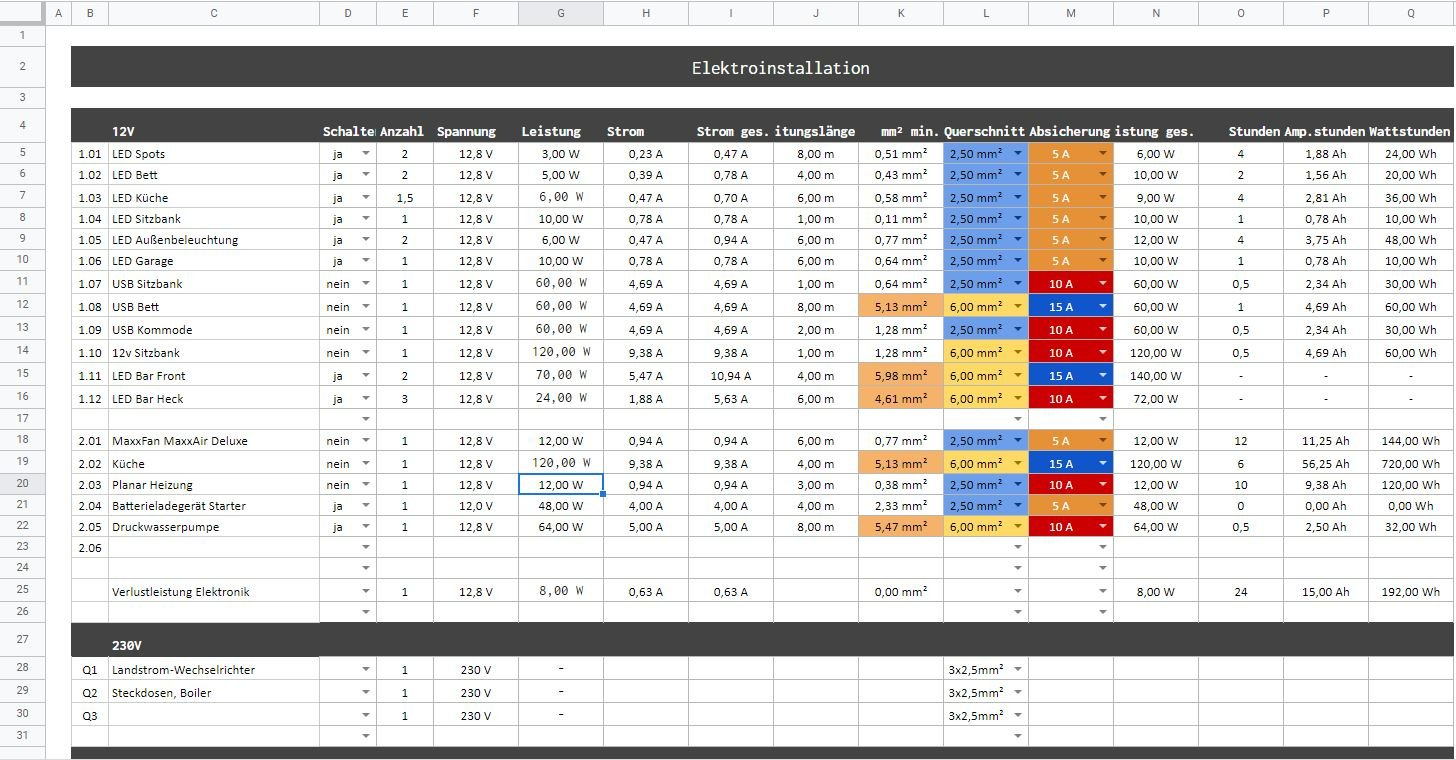Select column L header
Screen dimensions: 1456x760
click(x=986, y=13)
